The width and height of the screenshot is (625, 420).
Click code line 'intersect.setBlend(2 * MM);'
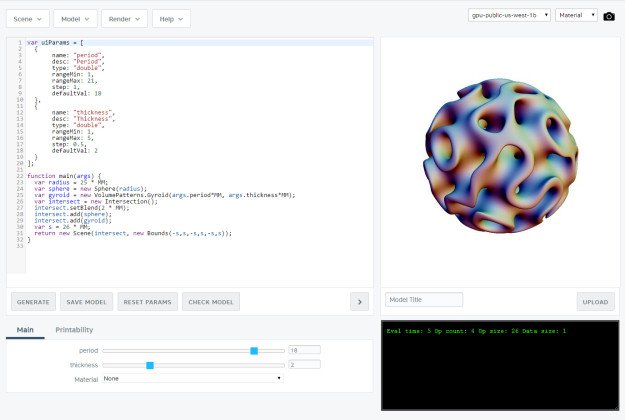pyautogui.click(x=81, y=208)
